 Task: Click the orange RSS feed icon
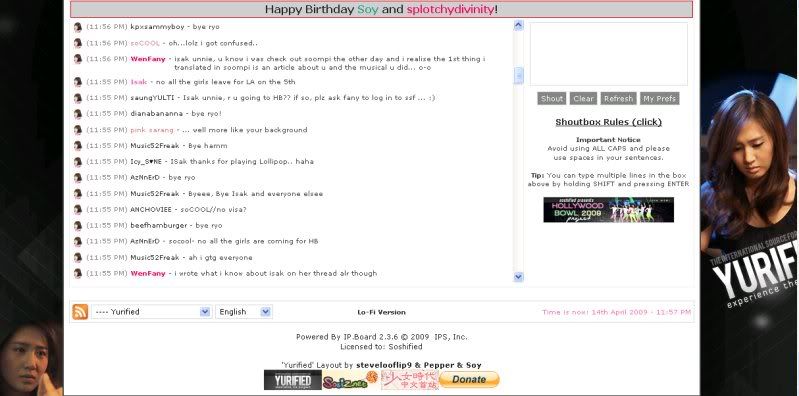pos(80,312)
